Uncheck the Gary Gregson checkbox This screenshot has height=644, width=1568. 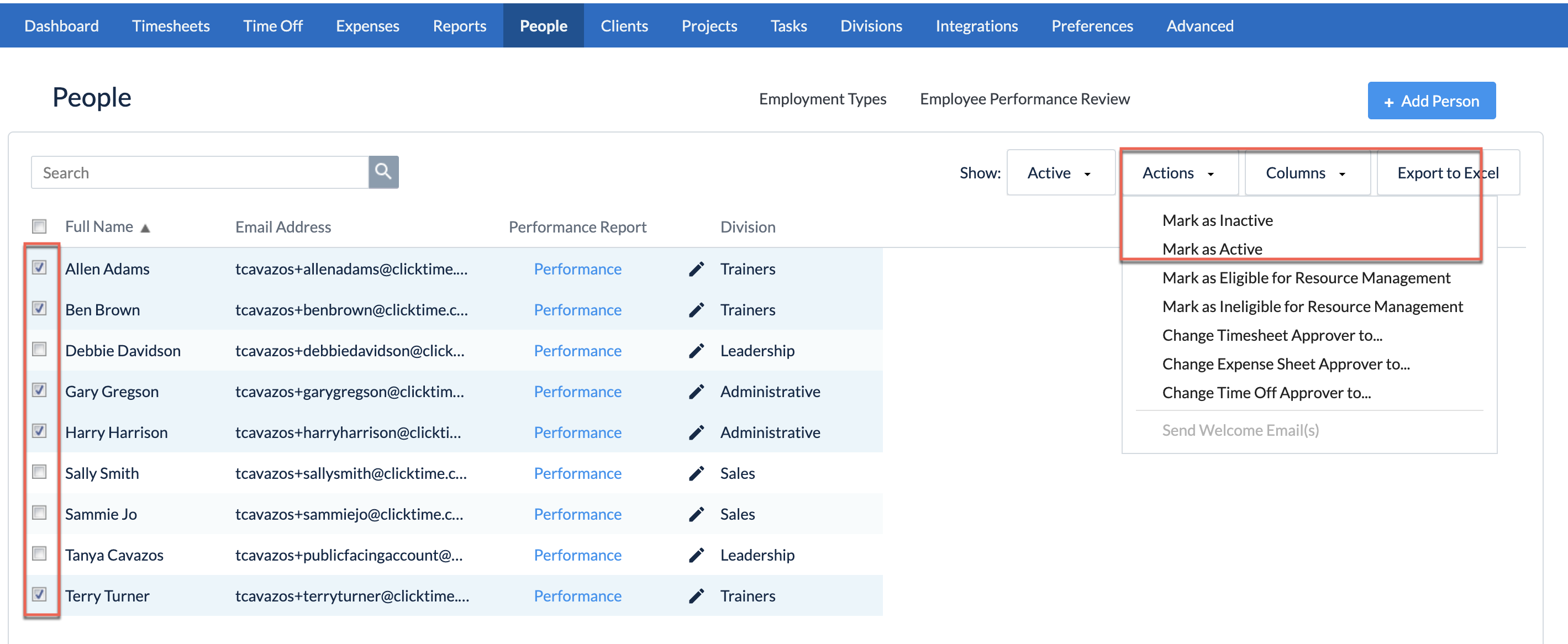click(x=40, y=389)
